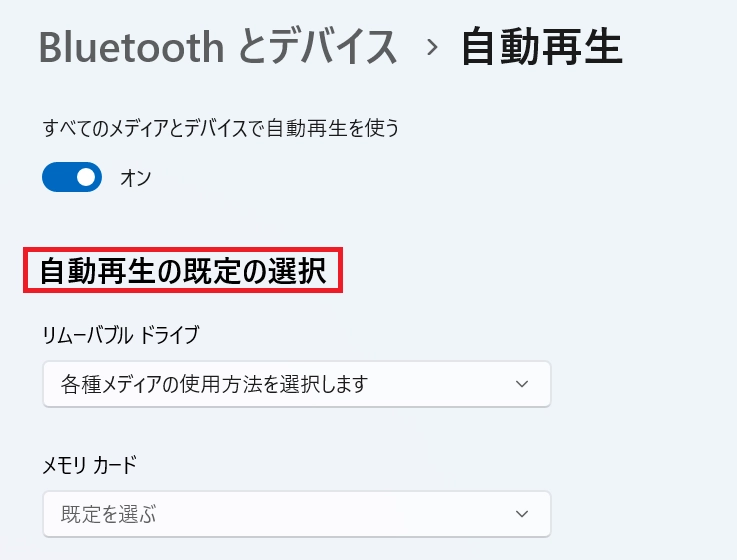
Task: Click the オン label beside the toggle
Action: click(135, 179)
